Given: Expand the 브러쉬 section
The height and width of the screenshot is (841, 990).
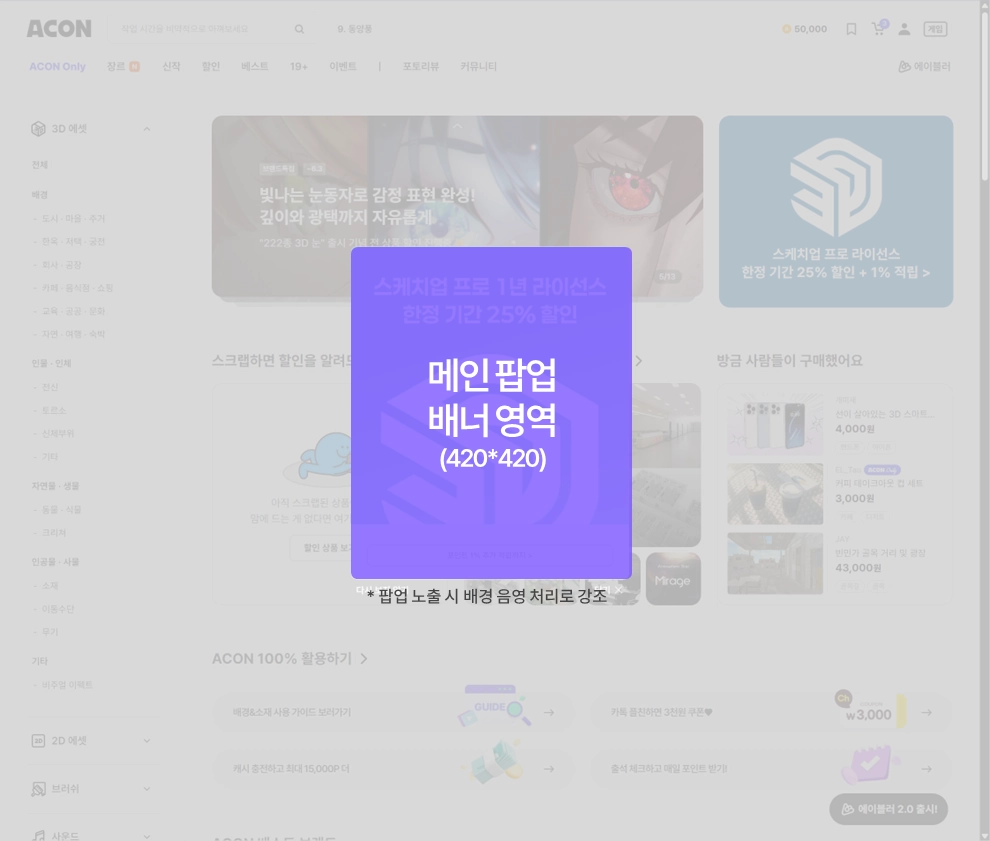Looking at the screenshot, I should (x=146, y=789).
